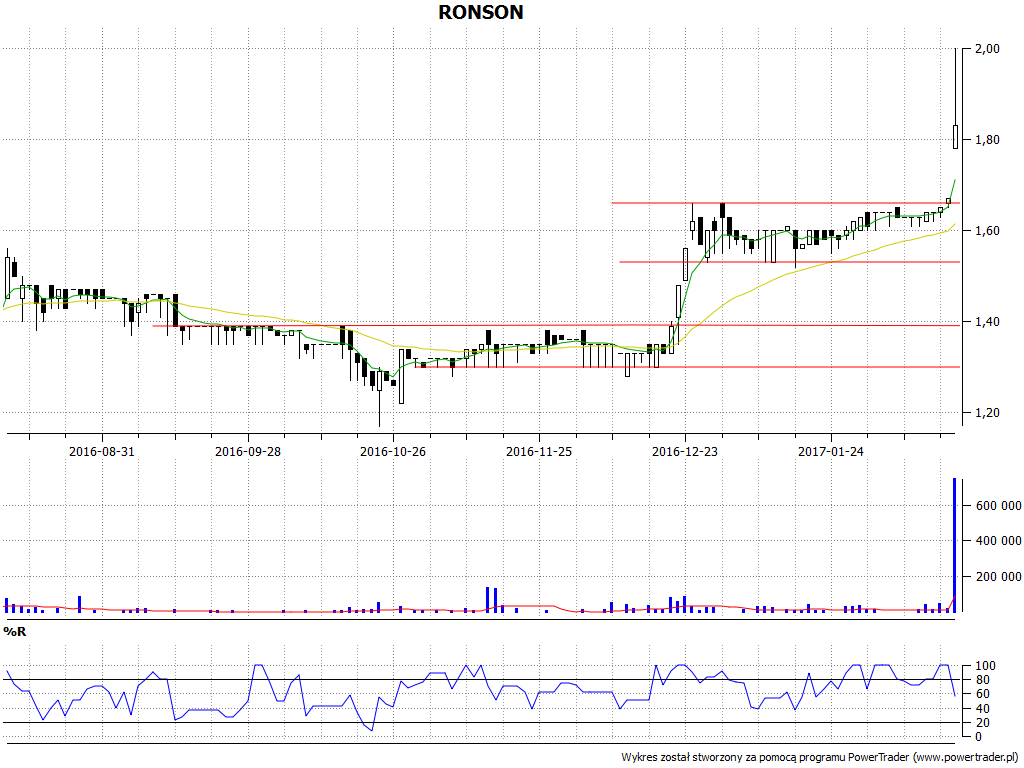1024x768 pixels.
Task: Select the 80 level on %R axis
Action: tap(982, 680)
